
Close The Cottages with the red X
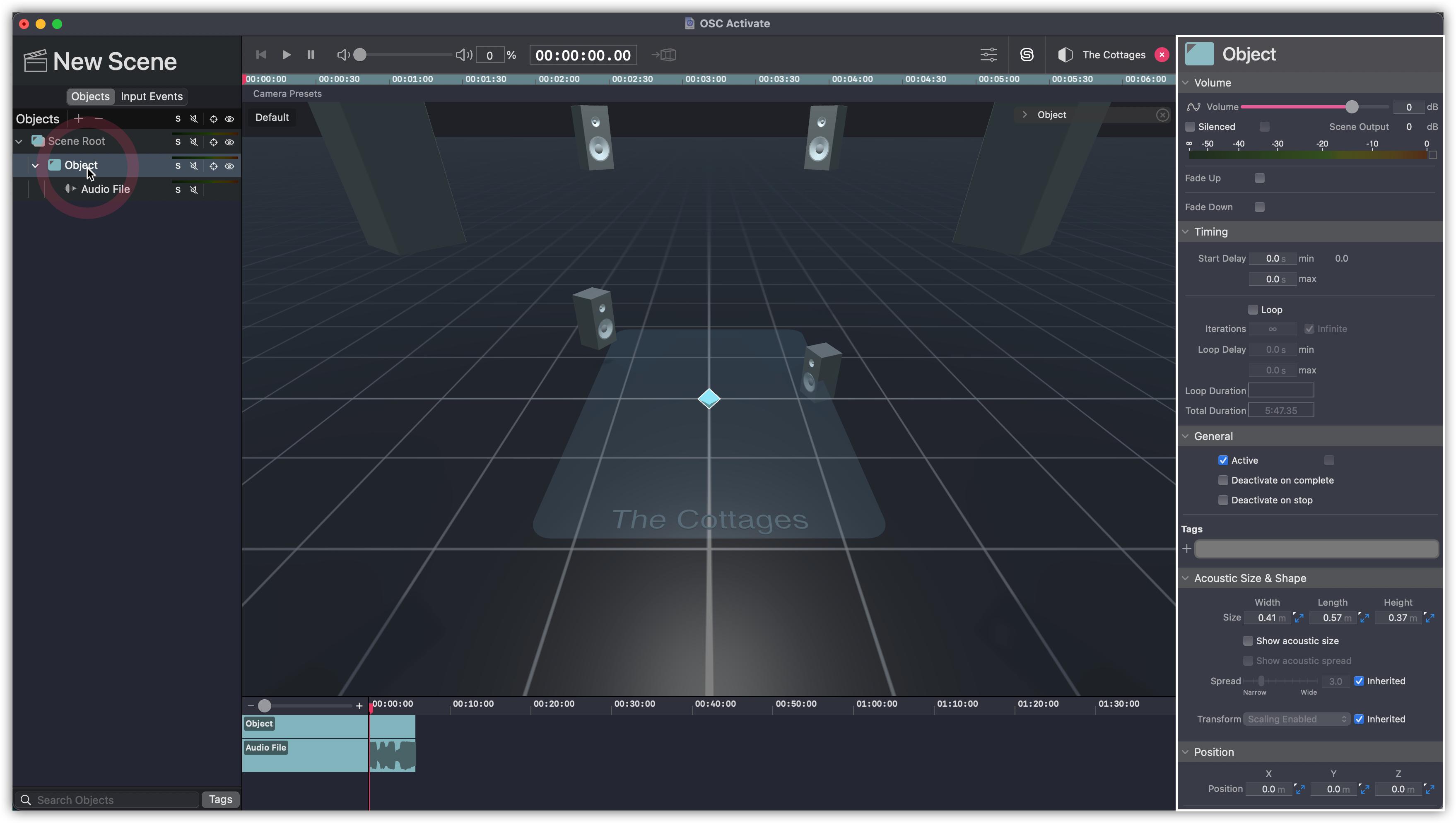pos(1162,55)
